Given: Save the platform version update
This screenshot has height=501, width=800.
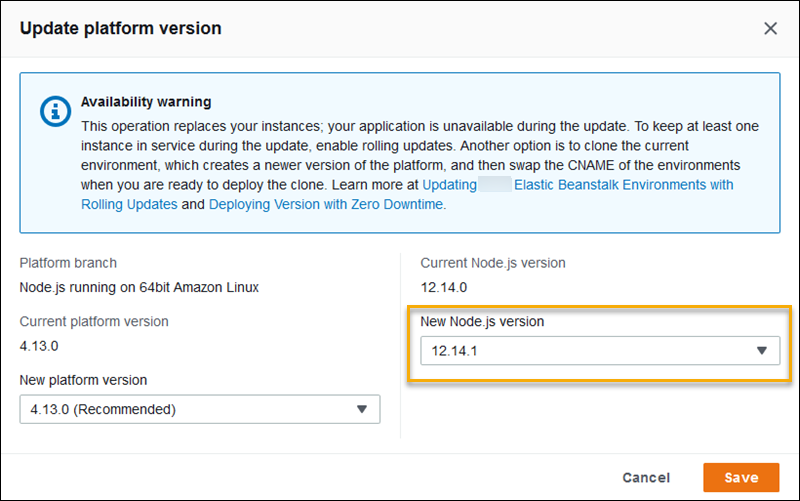Looking at the screenshot, I should click(741, 478).
